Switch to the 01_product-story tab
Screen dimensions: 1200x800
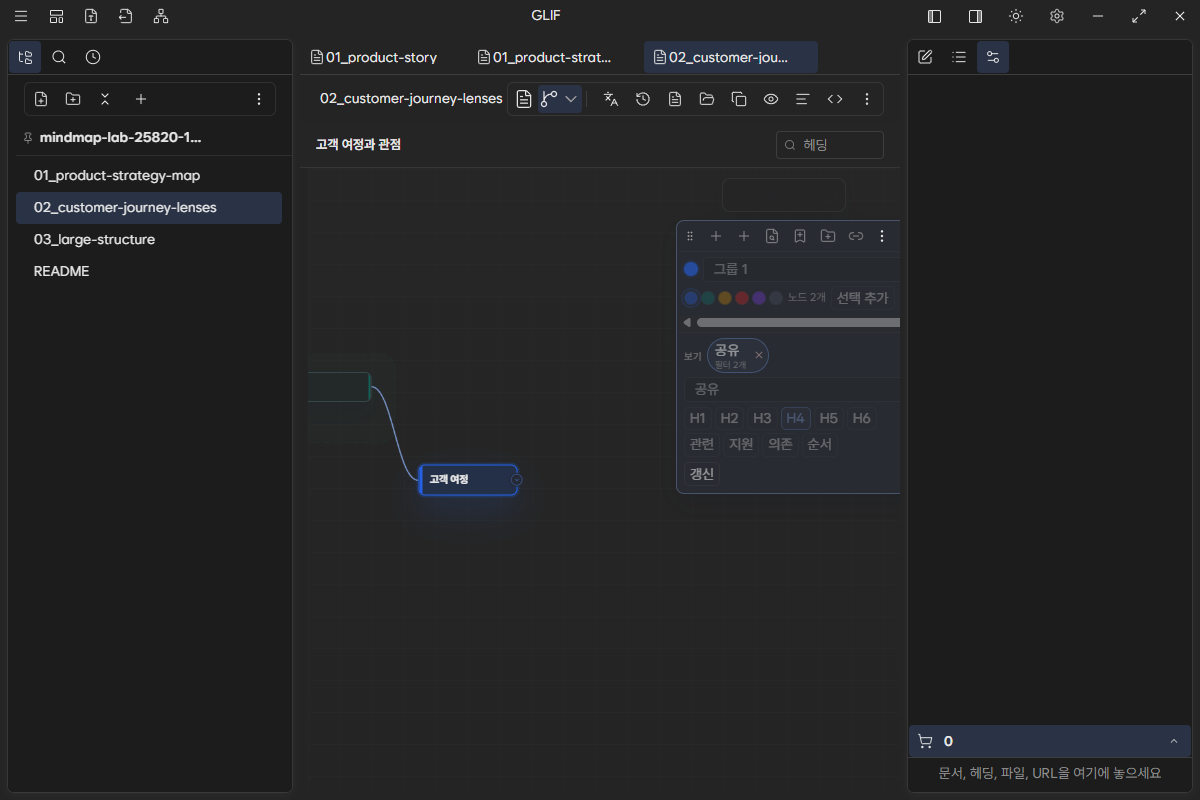point(383,57)
